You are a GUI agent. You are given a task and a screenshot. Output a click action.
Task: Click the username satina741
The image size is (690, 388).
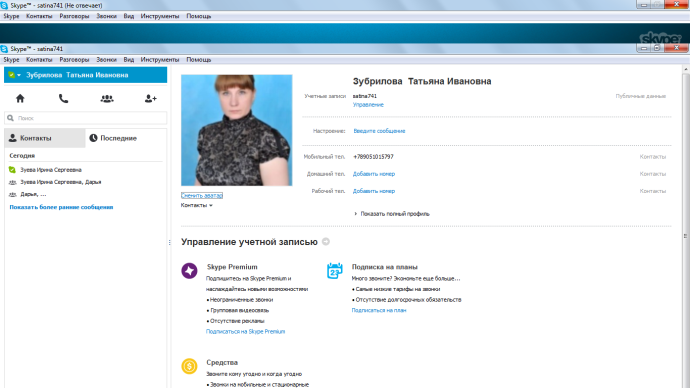click(x=365, y=96)
